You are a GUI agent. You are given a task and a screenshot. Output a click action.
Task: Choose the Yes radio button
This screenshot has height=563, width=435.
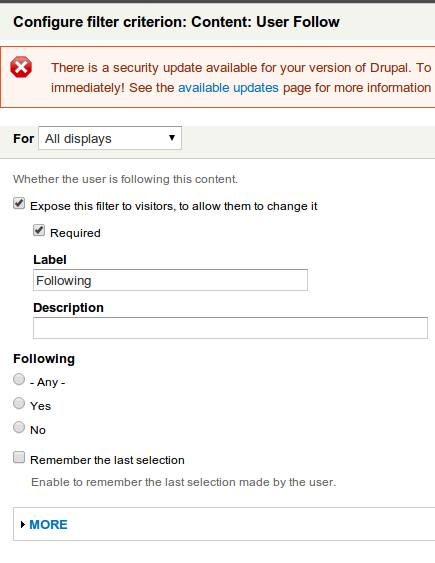click(19, 403)
